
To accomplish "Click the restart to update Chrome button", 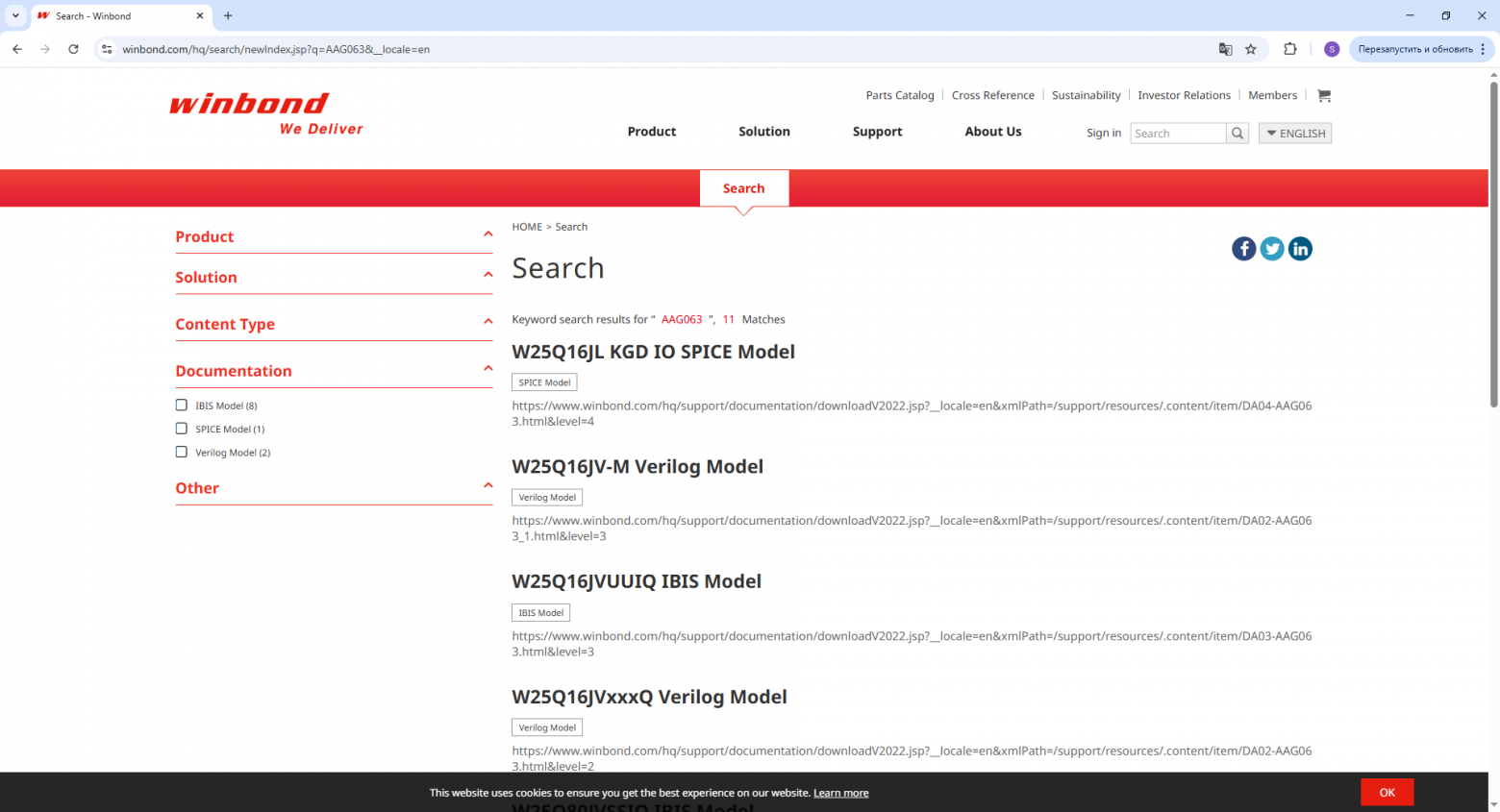I will point(1414,49).
